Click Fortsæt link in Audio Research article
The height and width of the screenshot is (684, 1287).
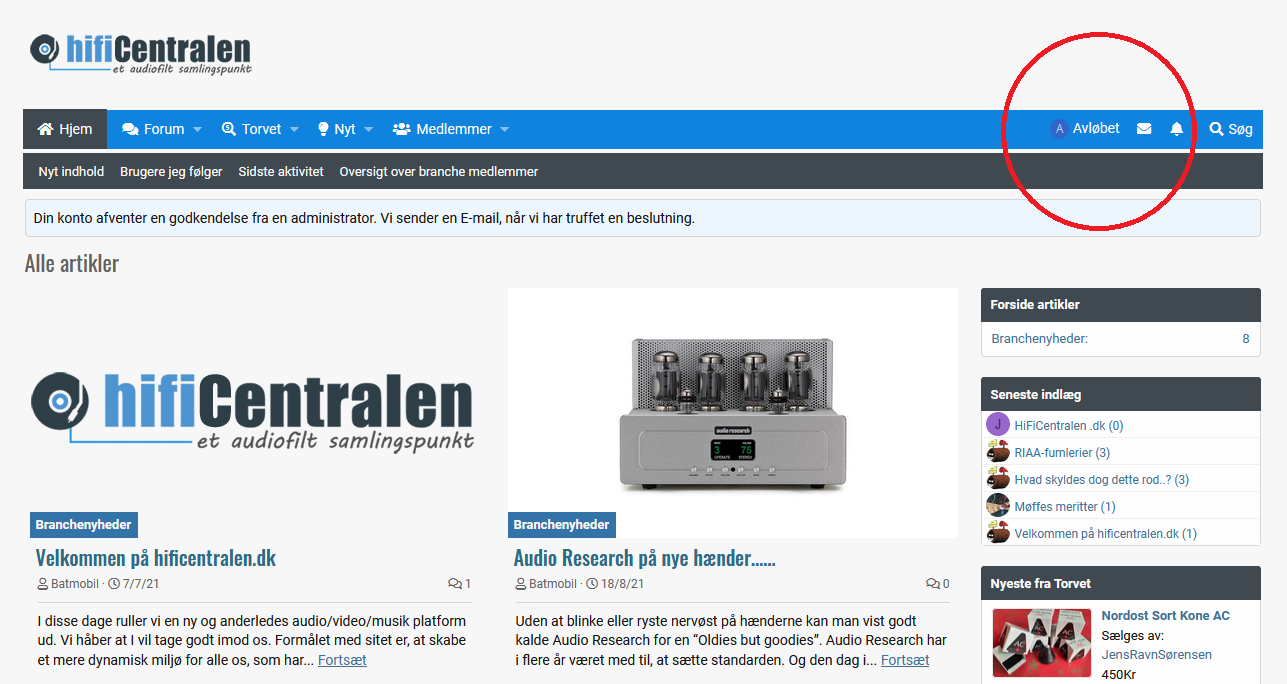905,660
